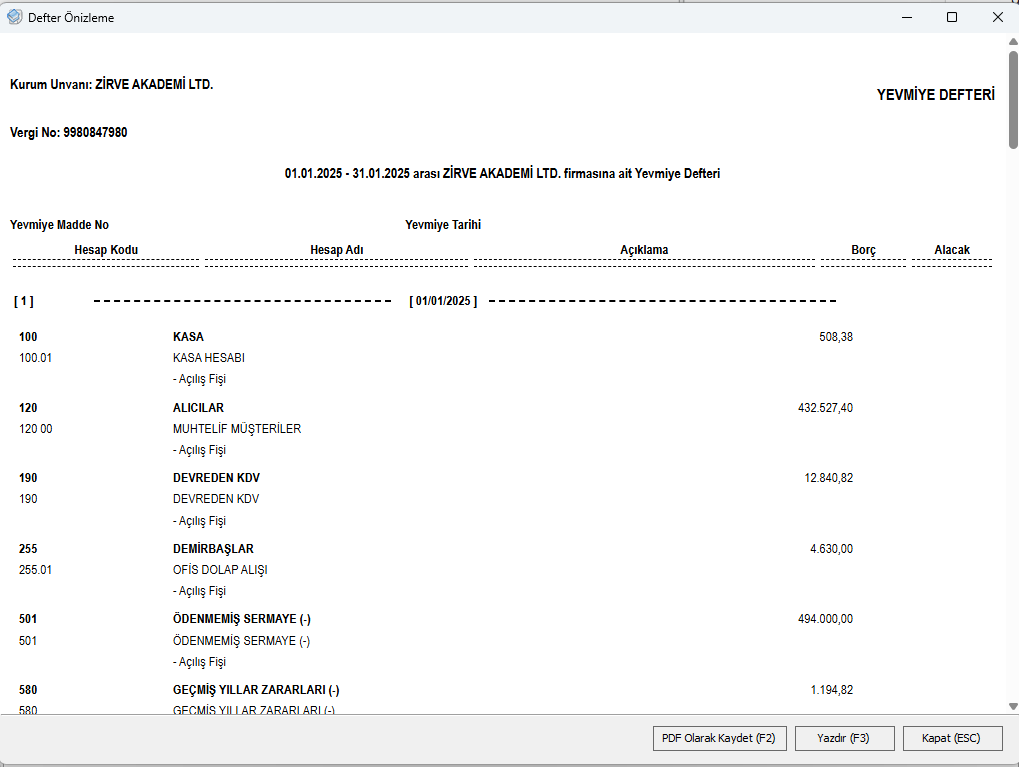Screen dimensions: 1019x767
Task: Close preview with Kapat (ESC) button
Action: 952,738
